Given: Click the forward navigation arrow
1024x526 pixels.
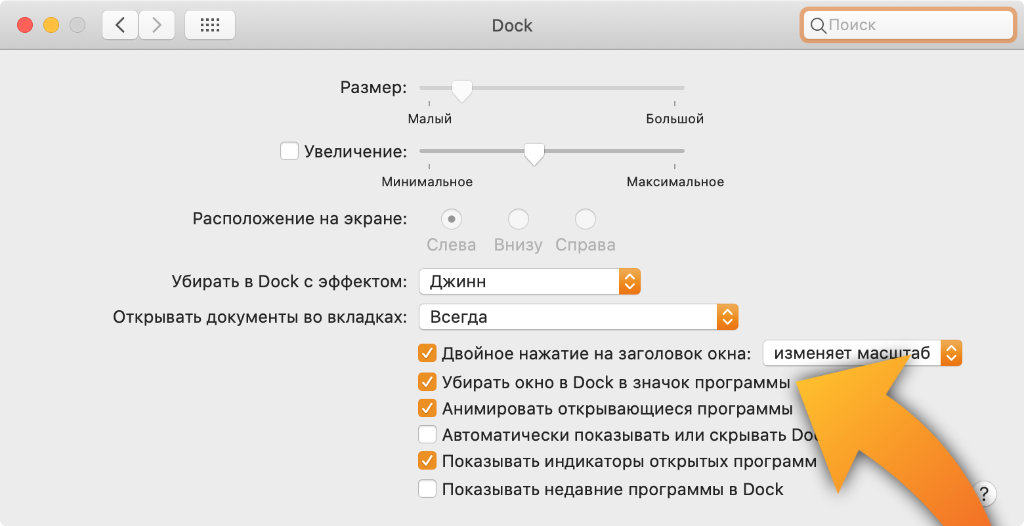Looking at the screenshot, I should pyautogui.click(x=156, y=25).
